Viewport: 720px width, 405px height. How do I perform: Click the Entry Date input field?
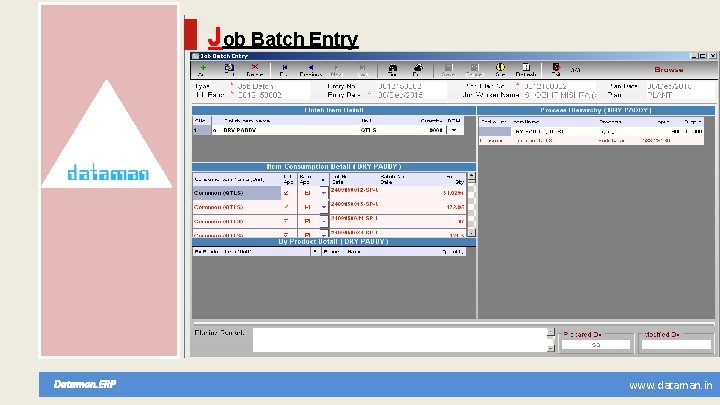410,95
